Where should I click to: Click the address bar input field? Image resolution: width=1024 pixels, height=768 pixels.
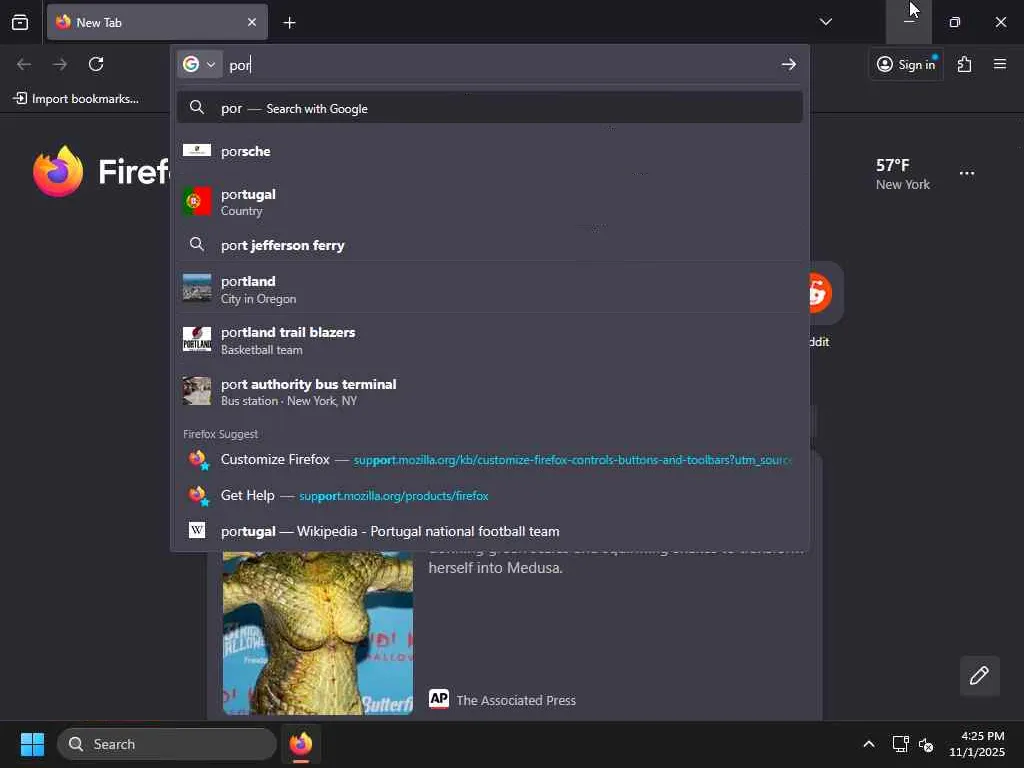tap(500, 65)
